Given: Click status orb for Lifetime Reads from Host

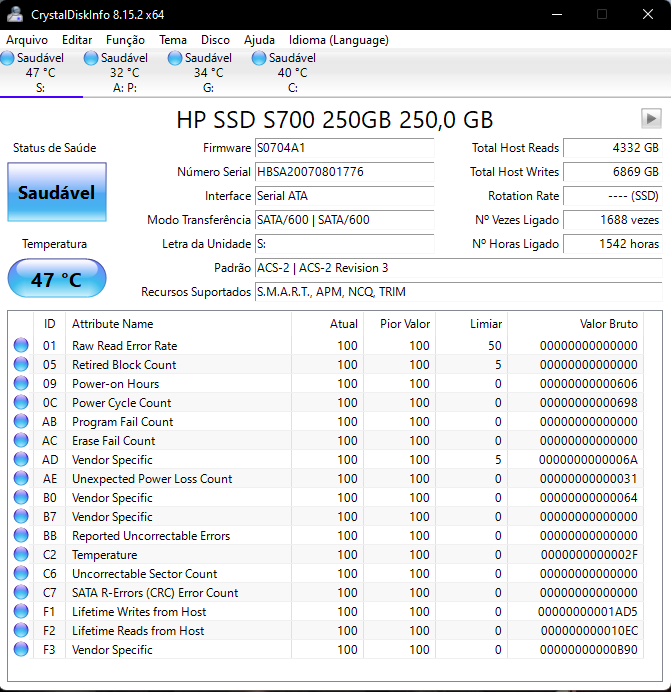Looking at the screenshot, I should click(21, 630).
